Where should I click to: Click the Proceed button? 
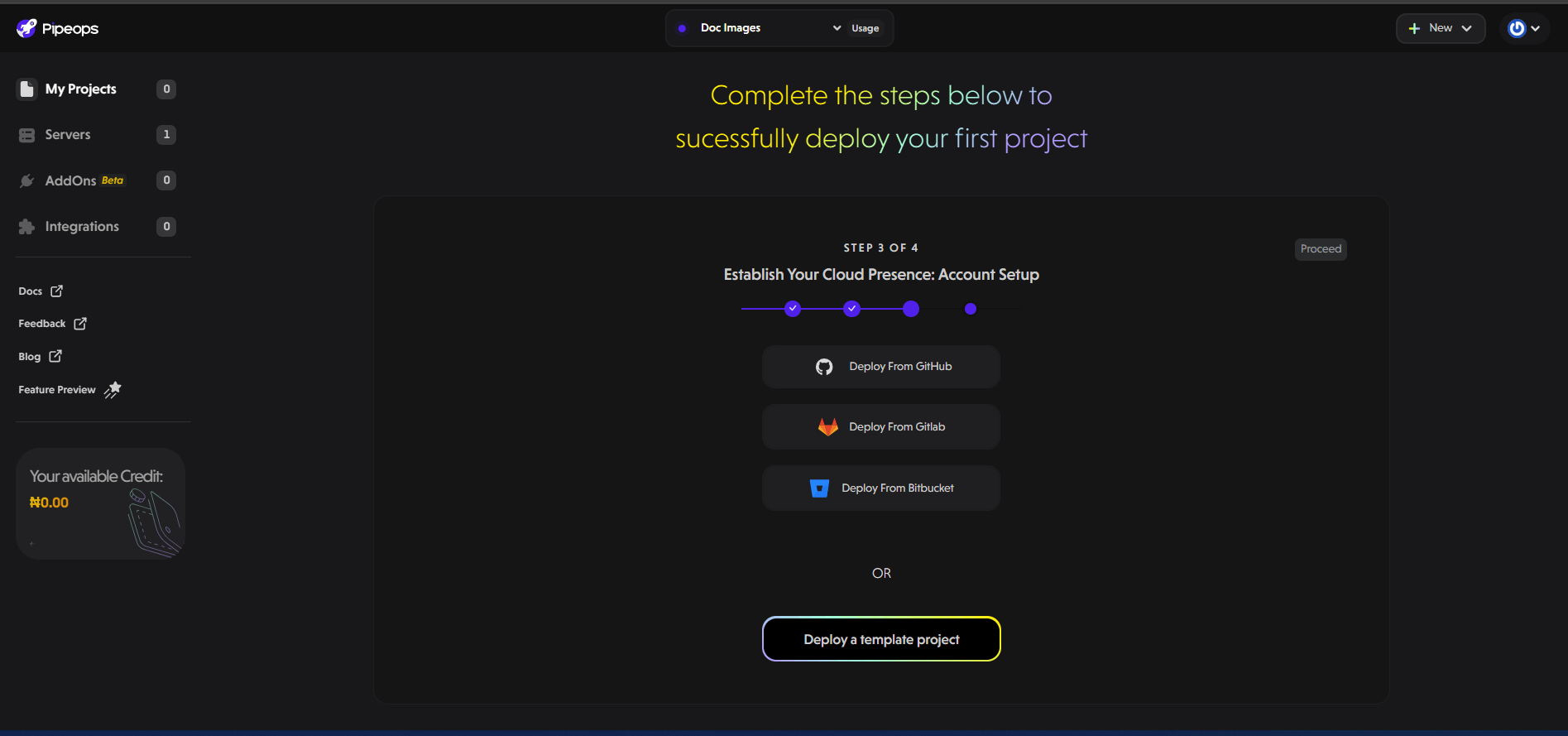coord(1321,249)
